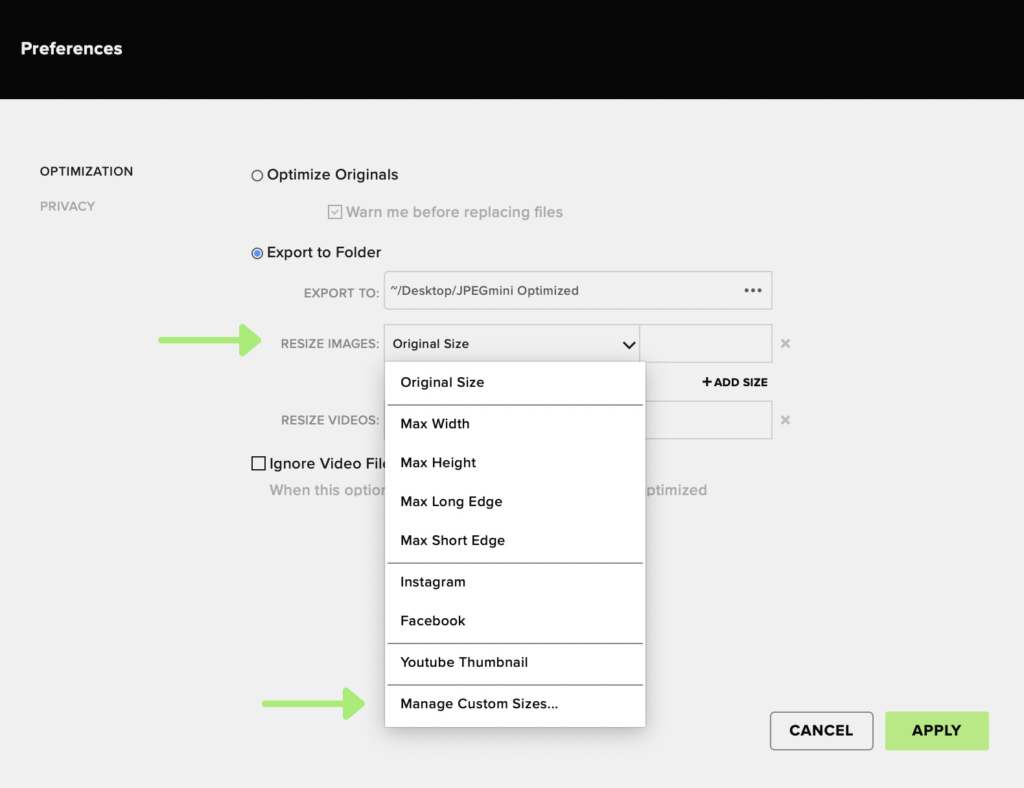Select Max Short Edge option

click(452, 541)
